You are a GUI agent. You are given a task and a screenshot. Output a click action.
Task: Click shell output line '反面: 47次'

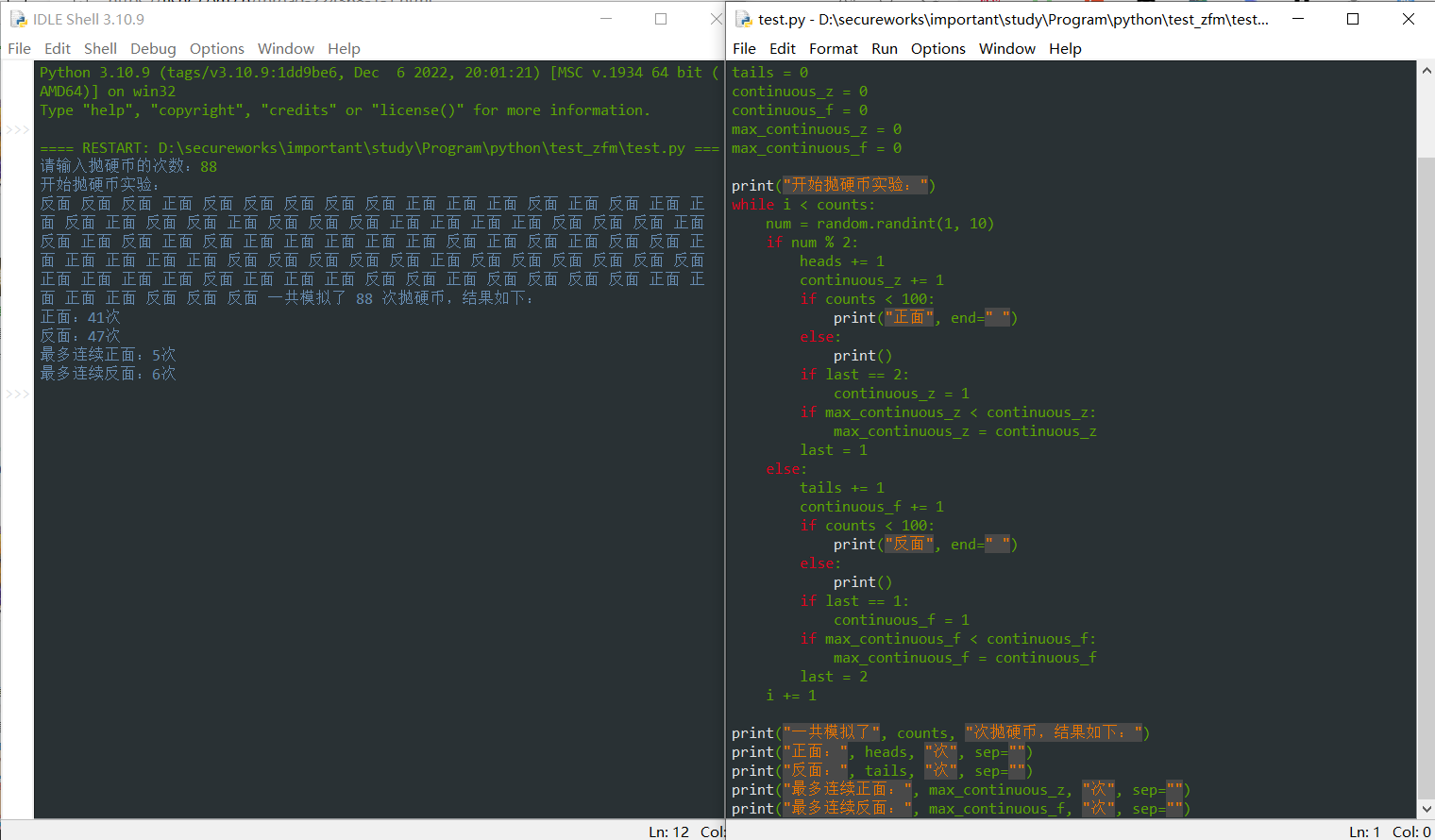pos(80,336)
